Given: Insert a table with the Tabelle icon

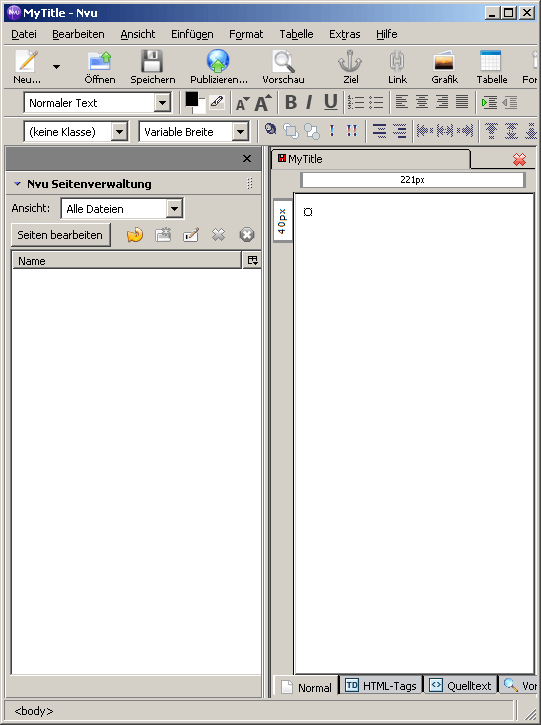Looking at the screenshot, I should coord(491,61).
